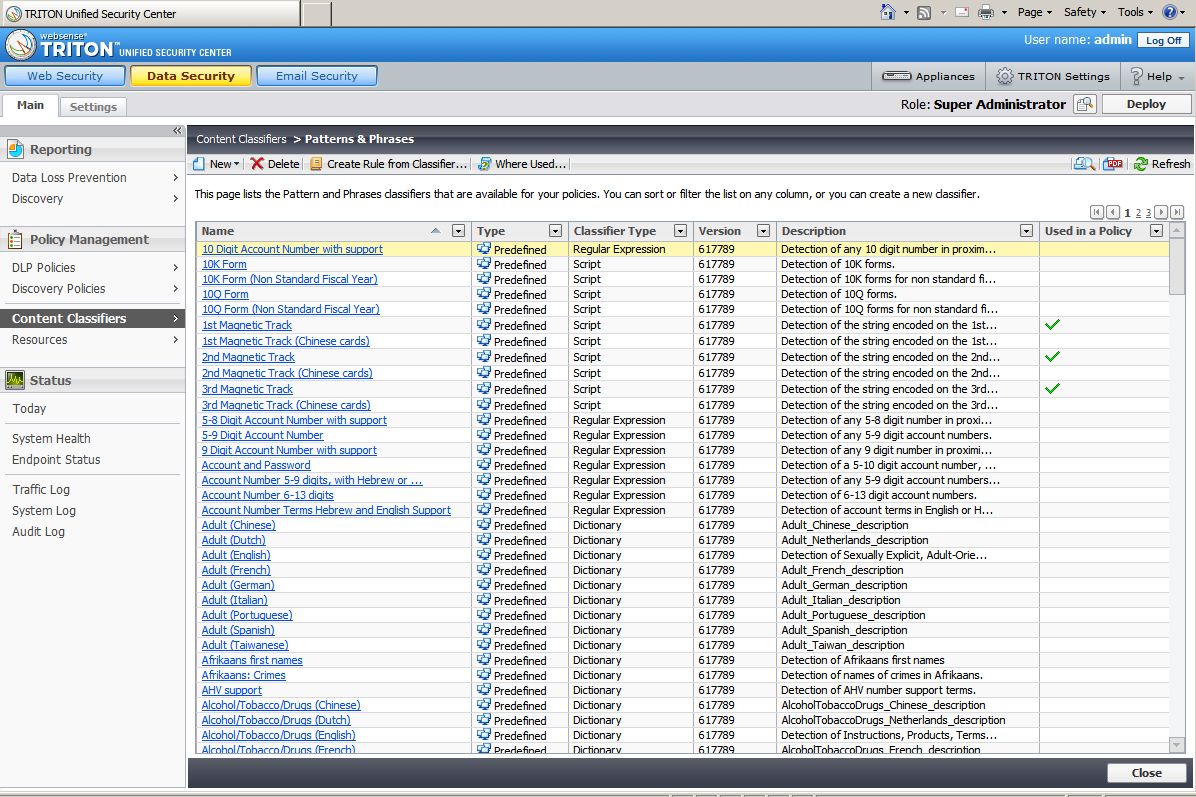Click the browser Print icon
Screen dimensions: 1196x797
986,12
